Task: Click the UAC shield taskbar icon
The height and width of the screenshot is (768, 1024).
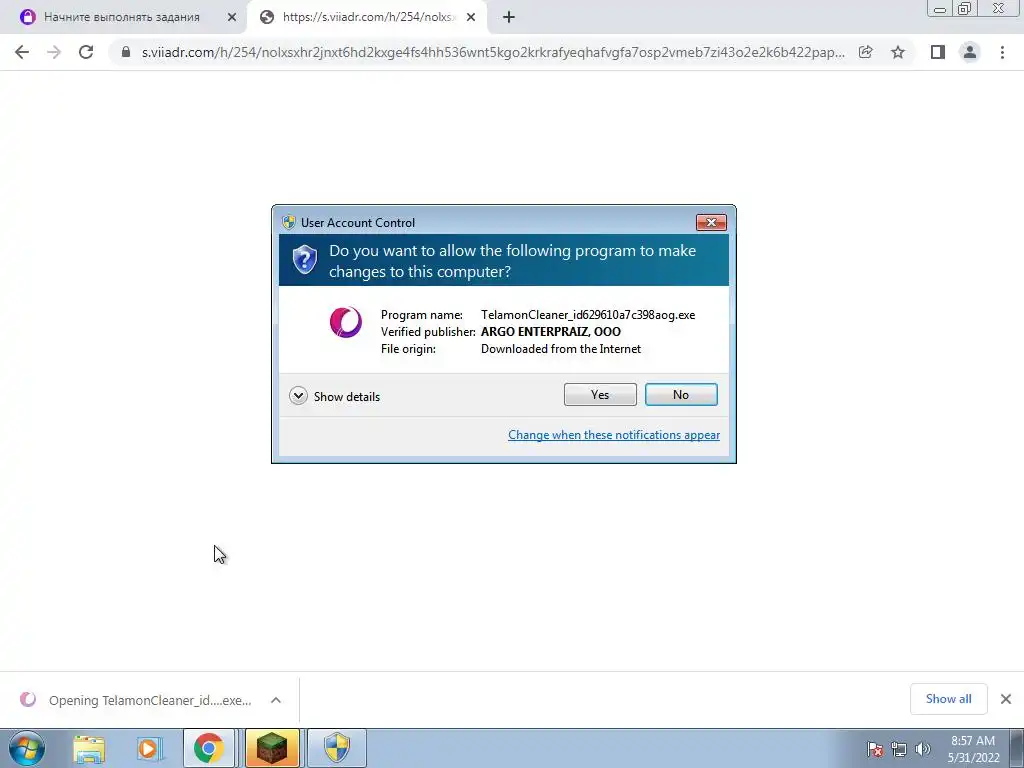Action: coord(337,748)
